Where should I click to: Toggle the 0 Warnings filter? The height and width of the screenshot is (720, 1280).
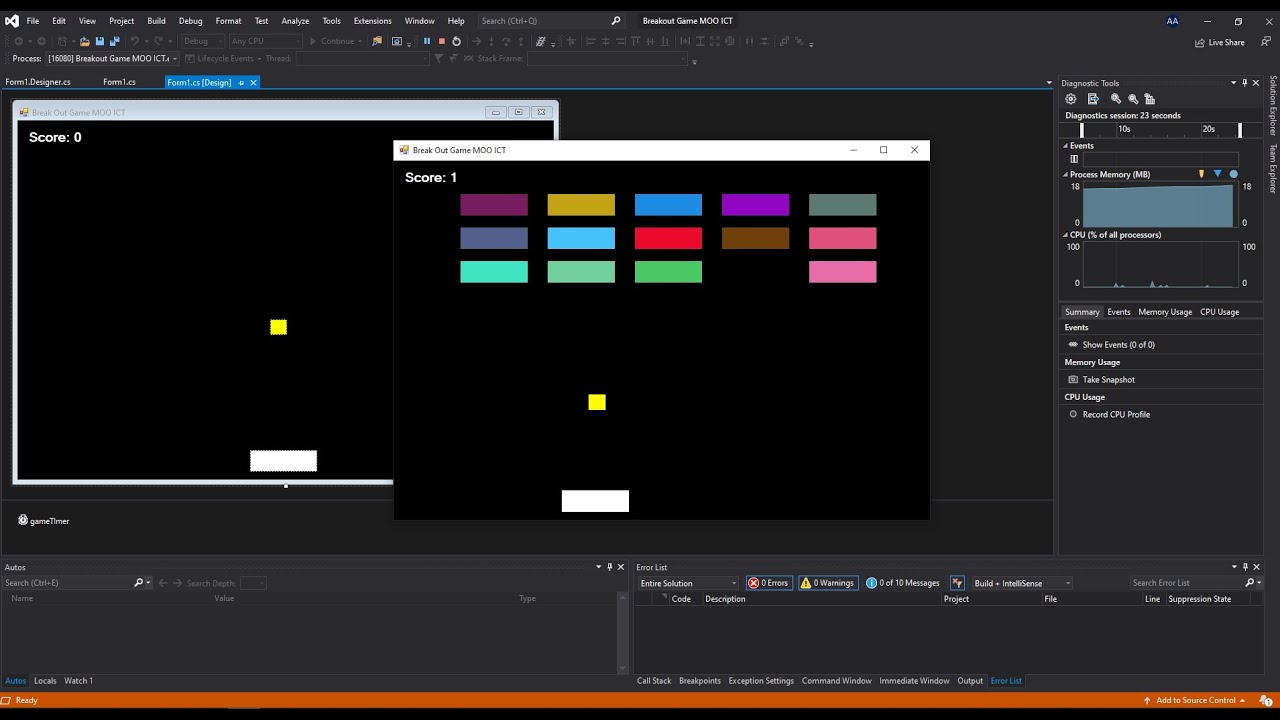point(827,582)
